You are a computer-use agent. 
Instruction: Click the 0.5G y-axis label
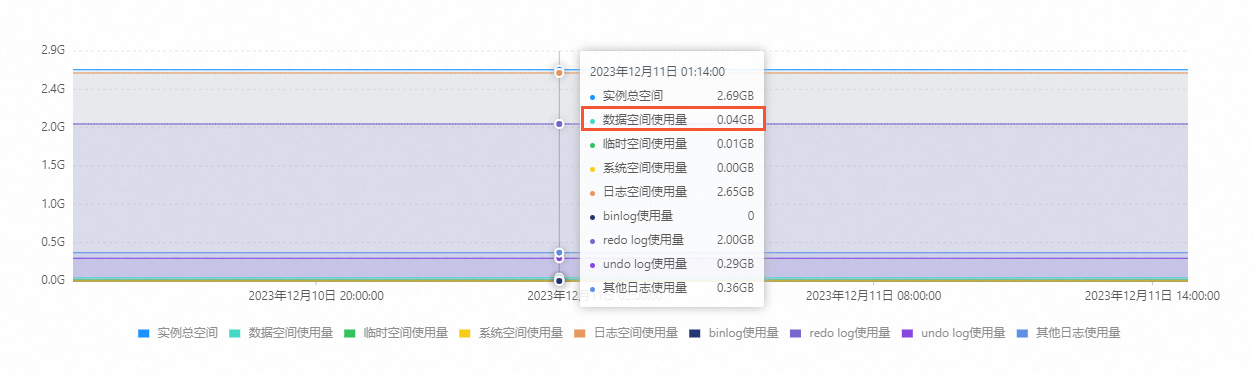(53, 242)
